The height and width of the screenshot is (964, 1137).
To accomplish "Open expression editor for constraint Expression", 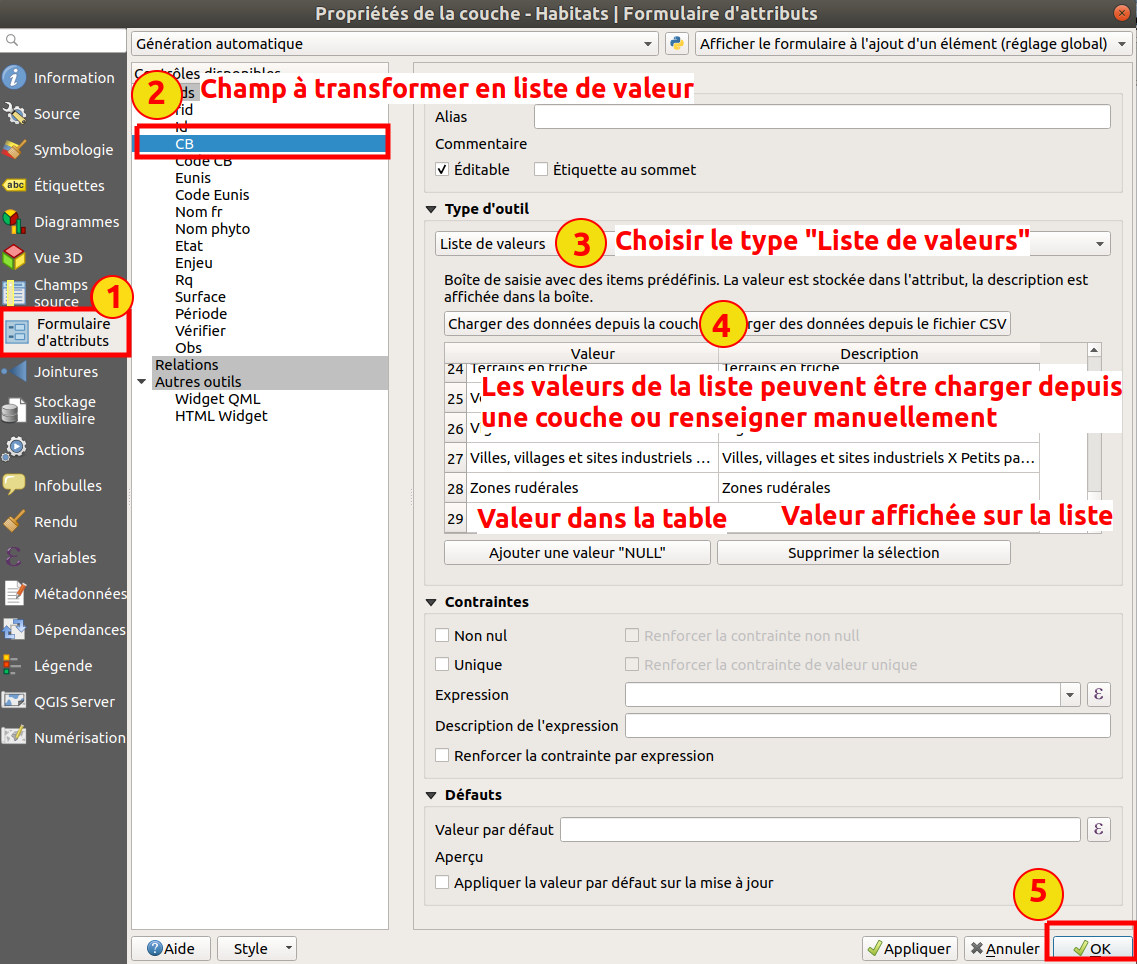I will [1099, 695].
